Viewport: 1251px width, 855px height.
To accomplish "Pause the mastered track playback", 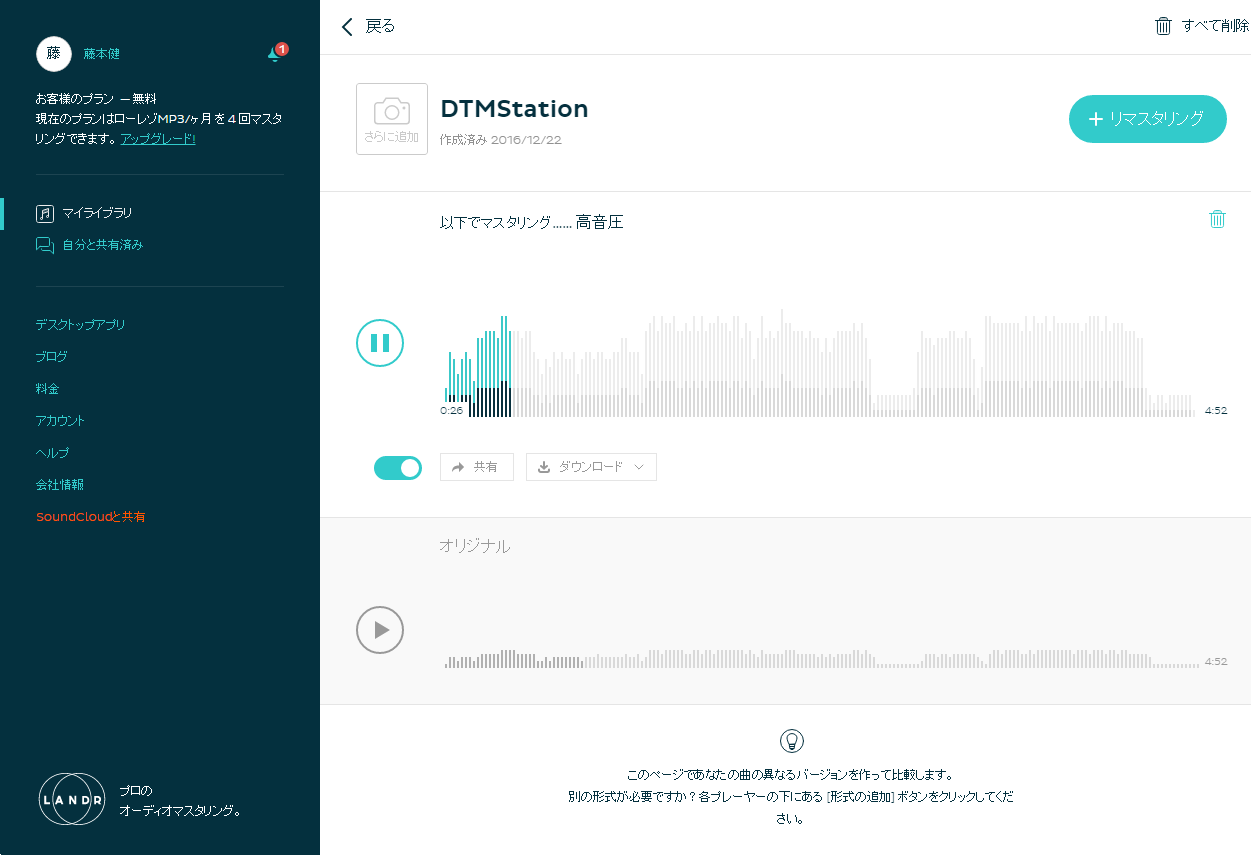I will [380, 343].
